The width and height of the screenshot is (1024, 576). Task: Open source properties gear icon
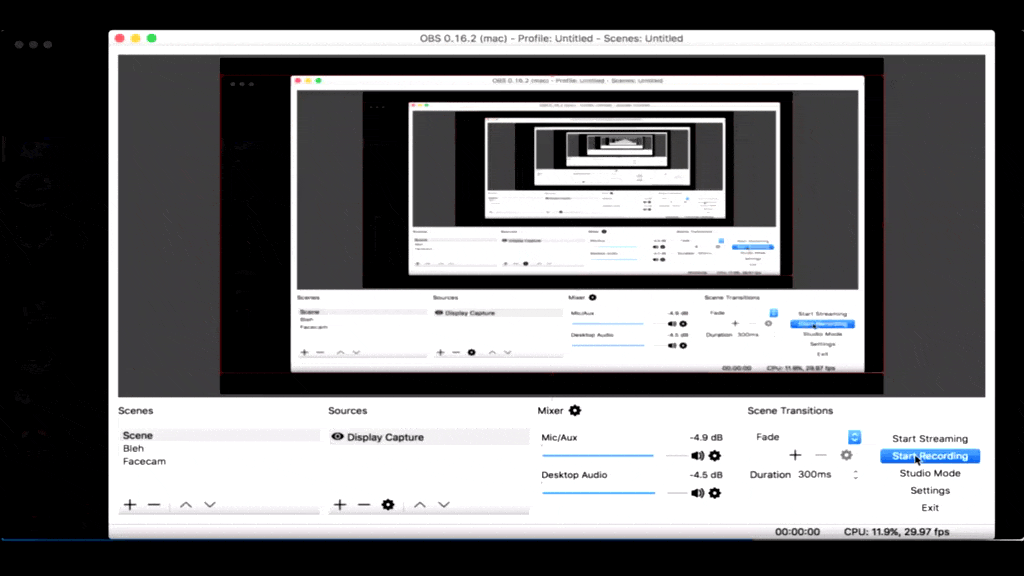[x=388, y=505]
